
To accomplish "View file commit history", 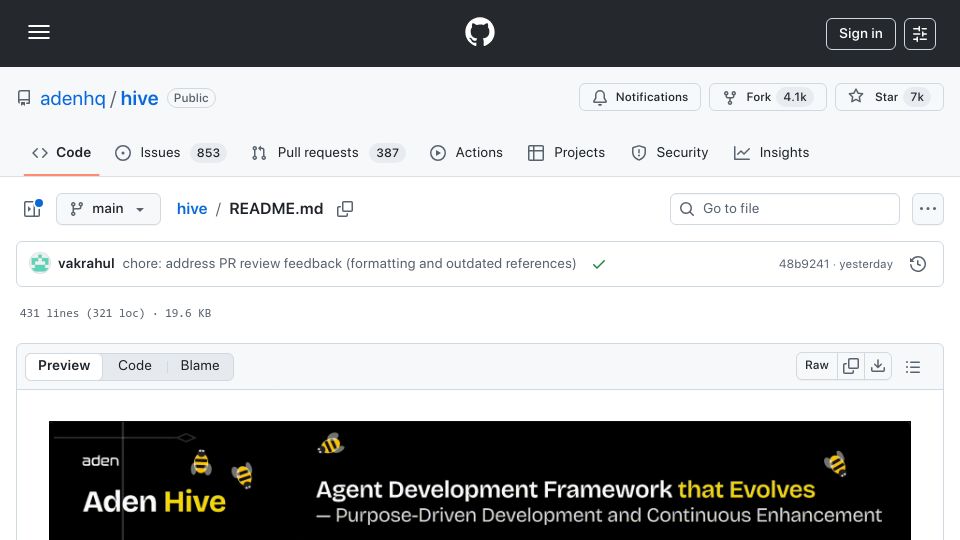I will pyautogui.click(x=918, y=264).
